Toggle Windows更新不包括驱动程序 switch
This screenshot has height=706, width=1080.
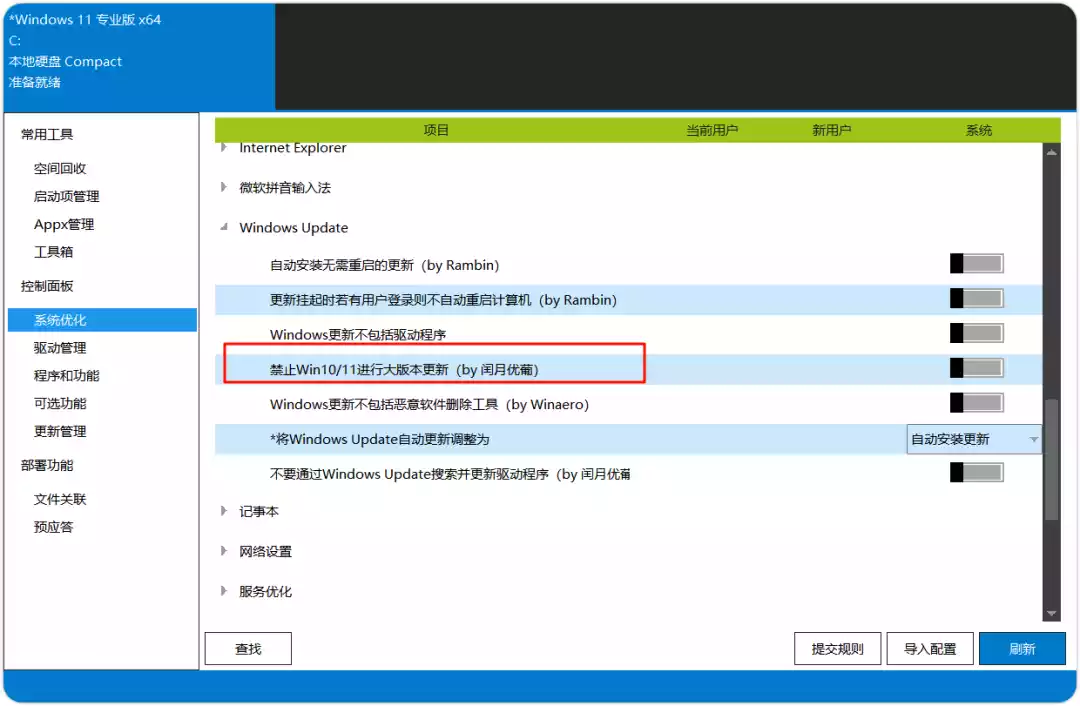[x=976, y=333]
